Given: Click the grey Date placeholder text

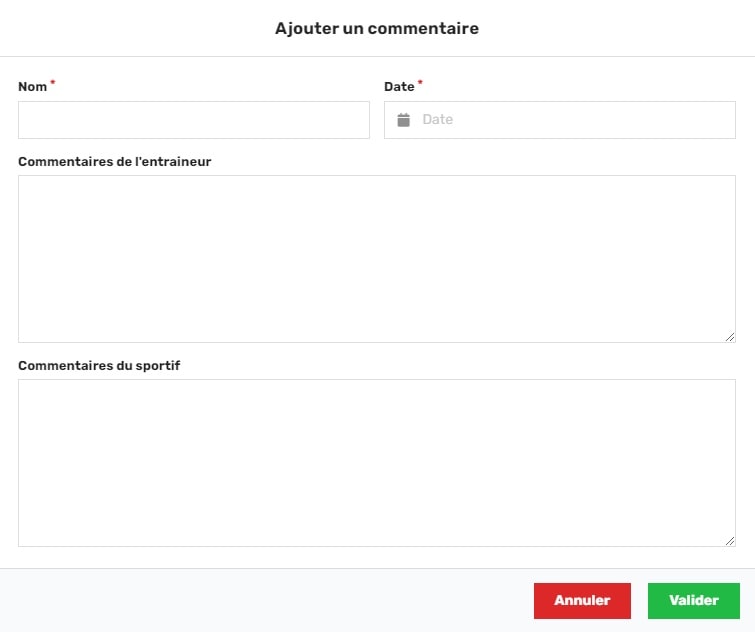Looking at the screenshot, I should tap(438, 119).
